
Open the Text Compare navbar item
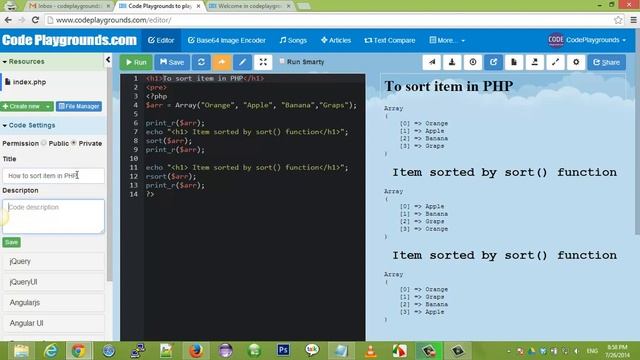point(390,40)
